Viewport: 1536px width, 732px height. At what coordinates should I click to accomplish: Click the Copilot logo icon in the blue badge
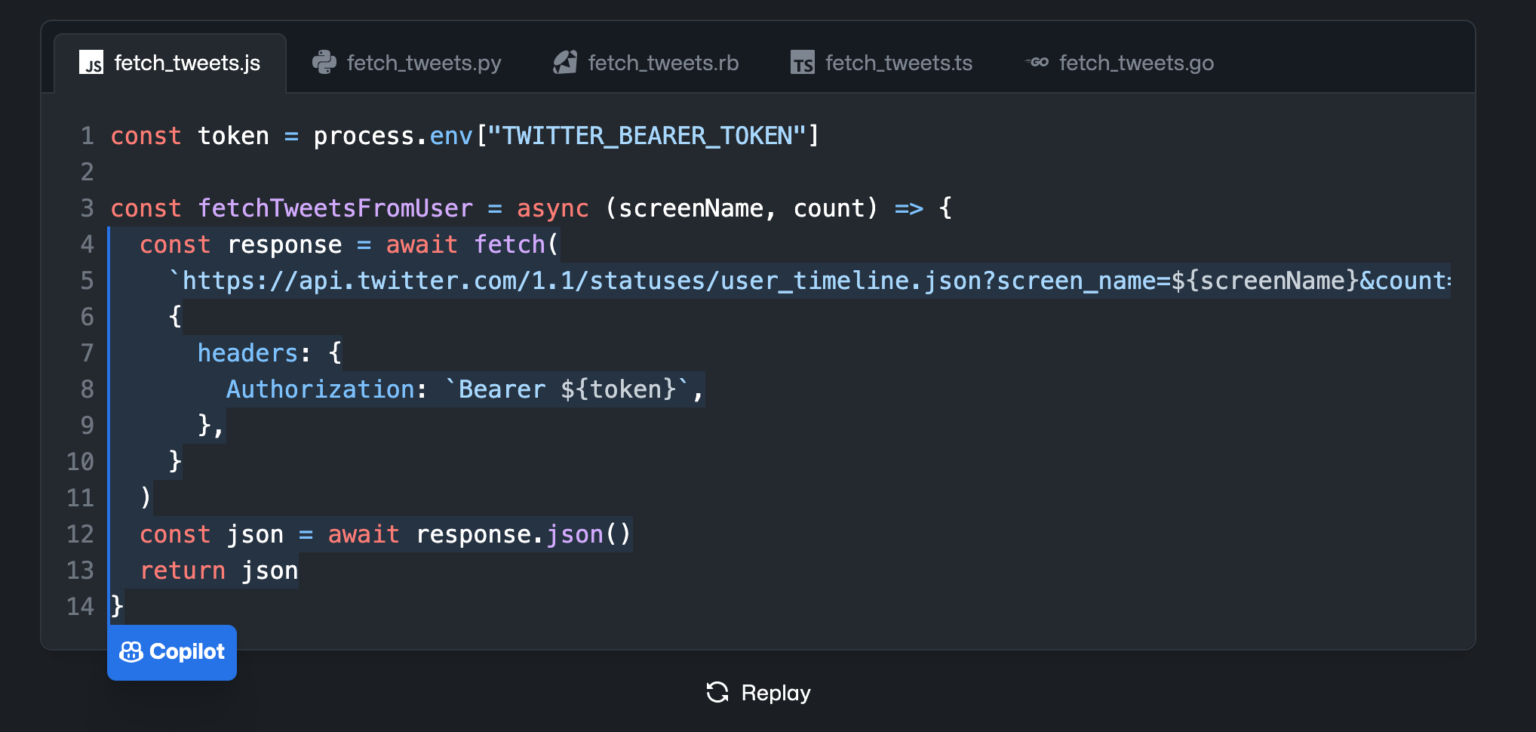click(131, 652)
